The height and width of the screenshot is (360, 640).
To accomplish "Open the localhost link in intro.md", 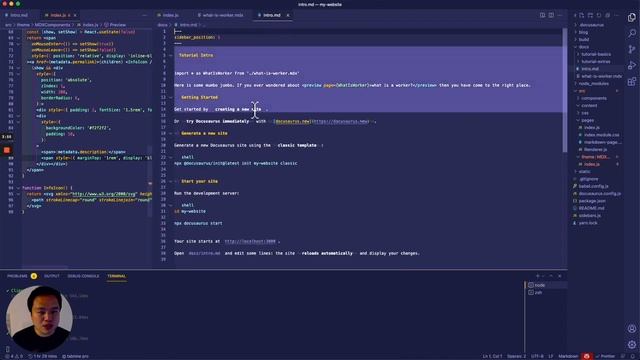I will 250,241.
